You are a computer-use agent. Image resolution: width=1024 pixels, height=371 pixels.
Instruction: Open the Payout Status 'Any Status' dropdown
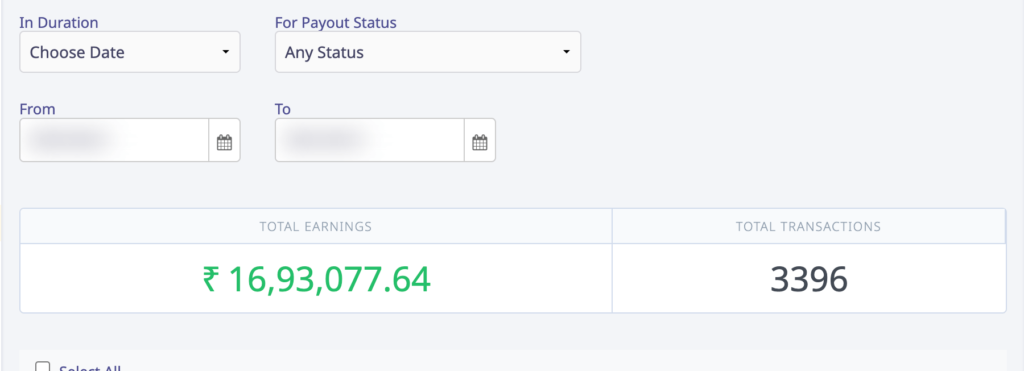428,52
